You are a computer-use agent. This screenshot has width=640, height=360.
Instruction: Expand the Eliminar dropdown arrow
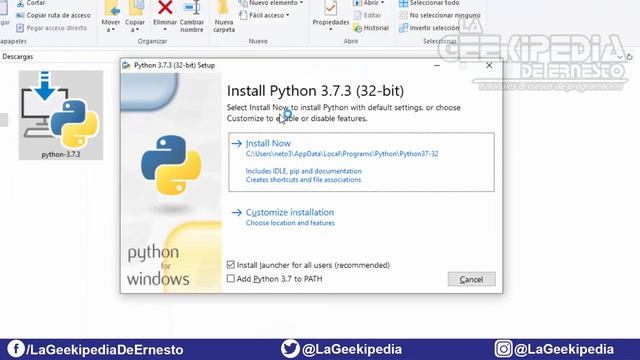point(165,30)
